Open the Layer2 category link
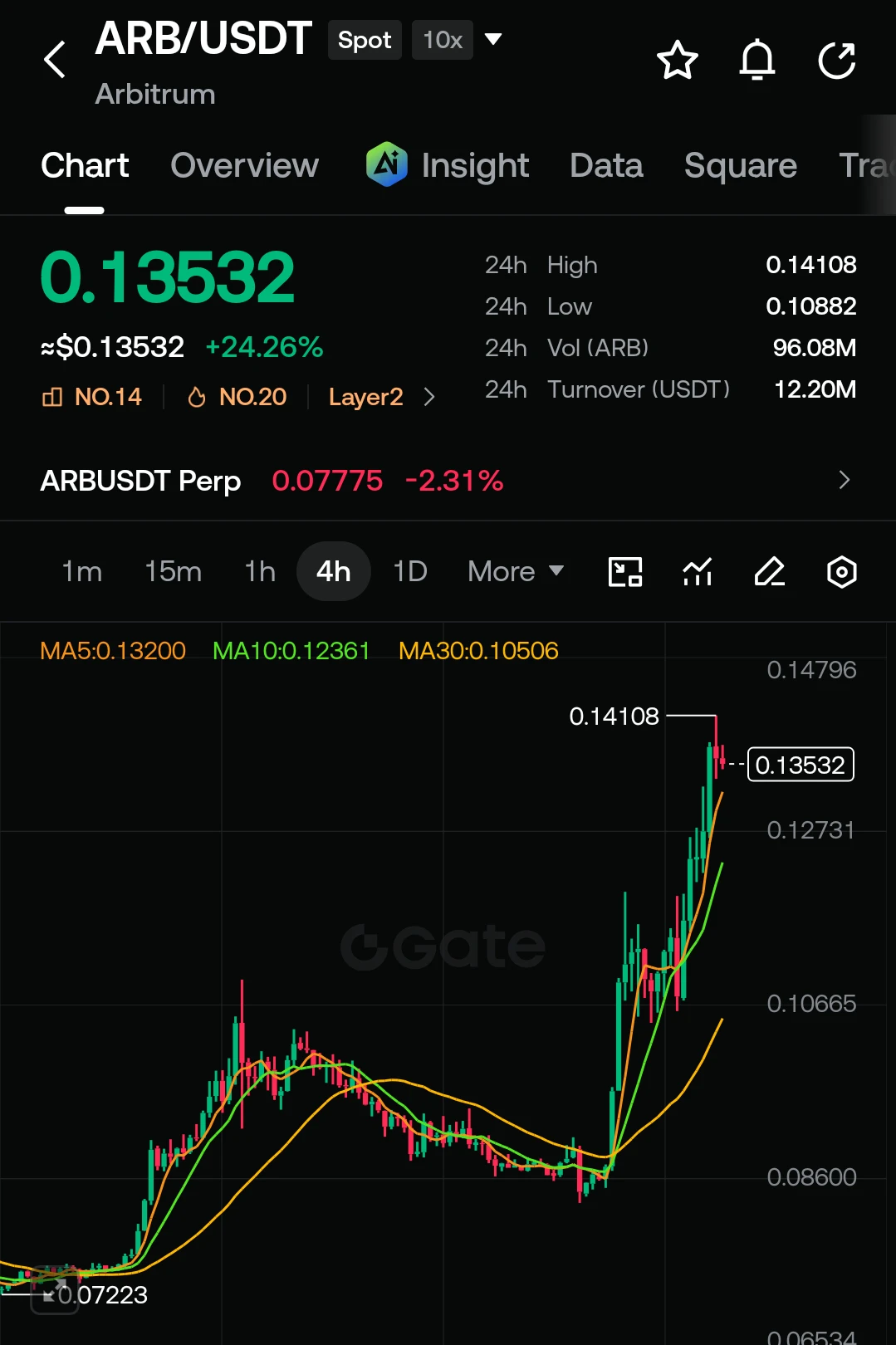 (x=365, y=397)
